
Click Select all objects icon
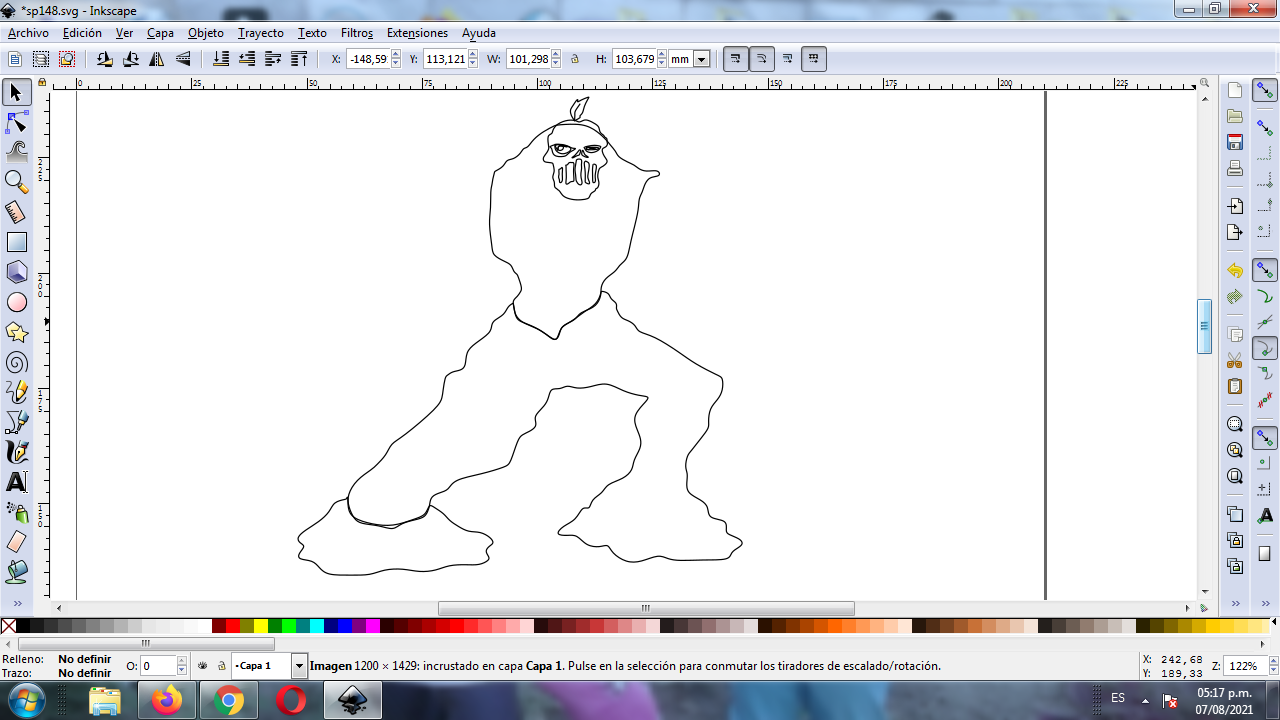[15, 59]
